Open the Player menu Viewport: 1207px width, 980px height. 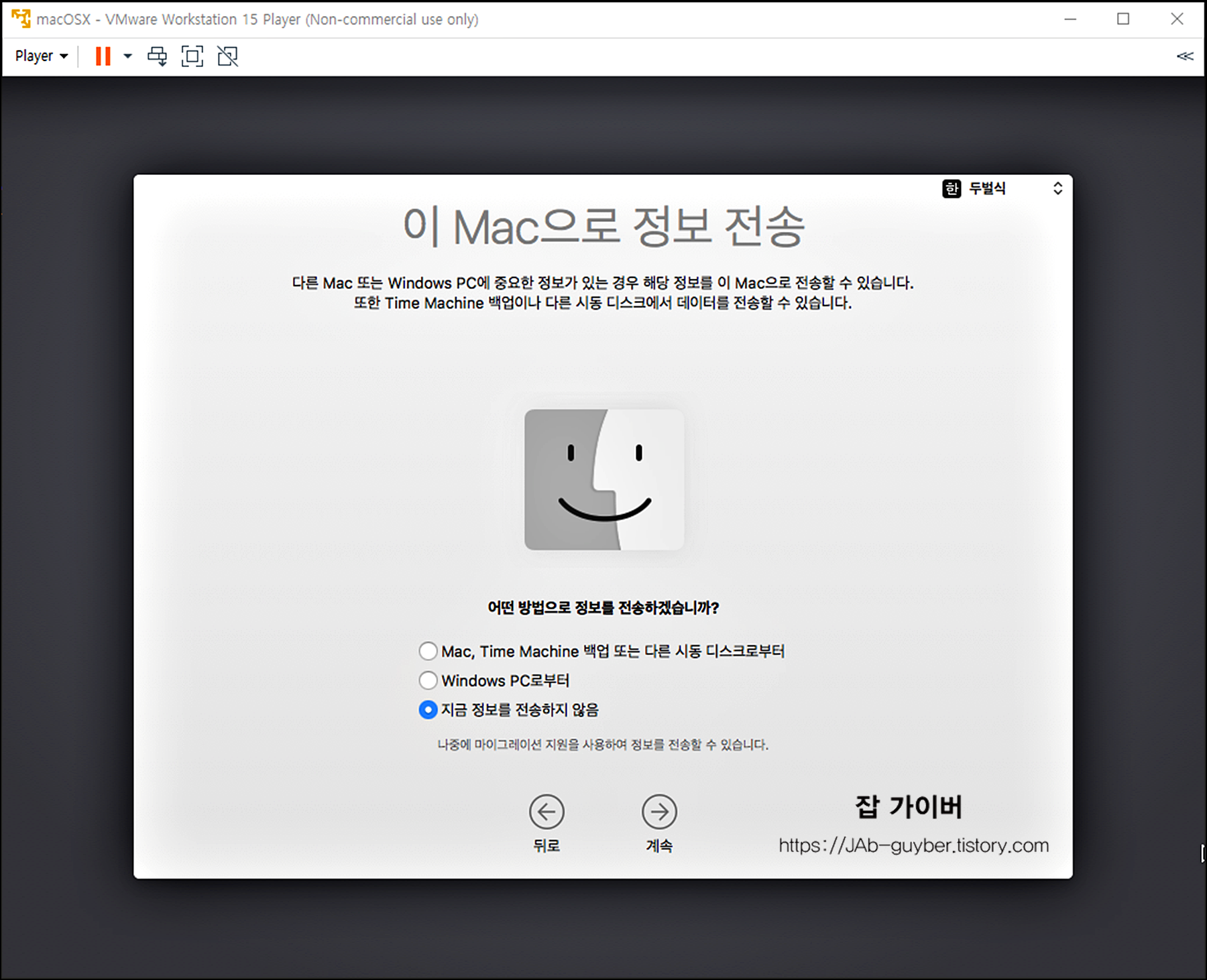pos(42,56)
